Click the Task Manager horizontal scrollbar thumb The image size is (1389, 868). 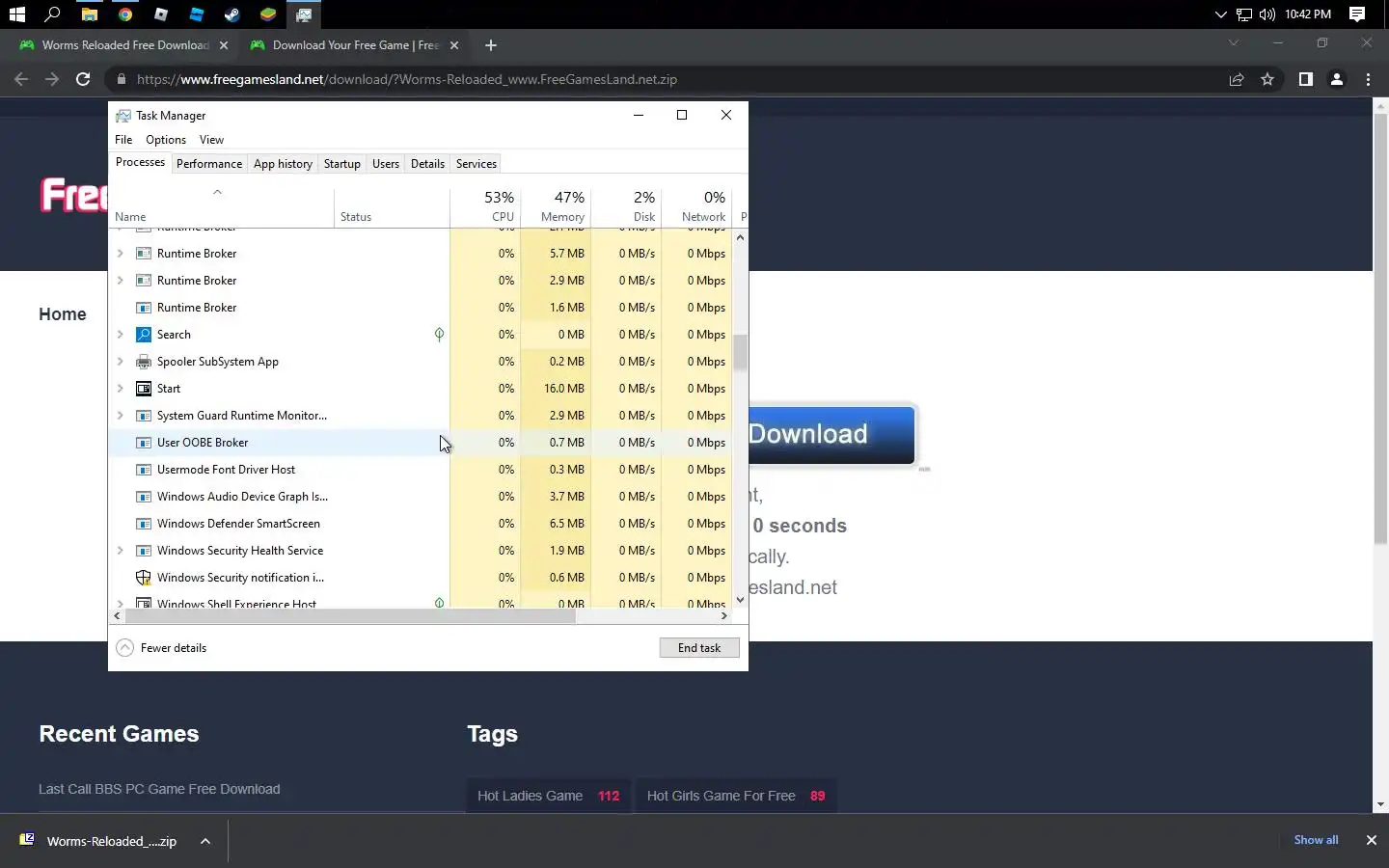tap(348, 615)
